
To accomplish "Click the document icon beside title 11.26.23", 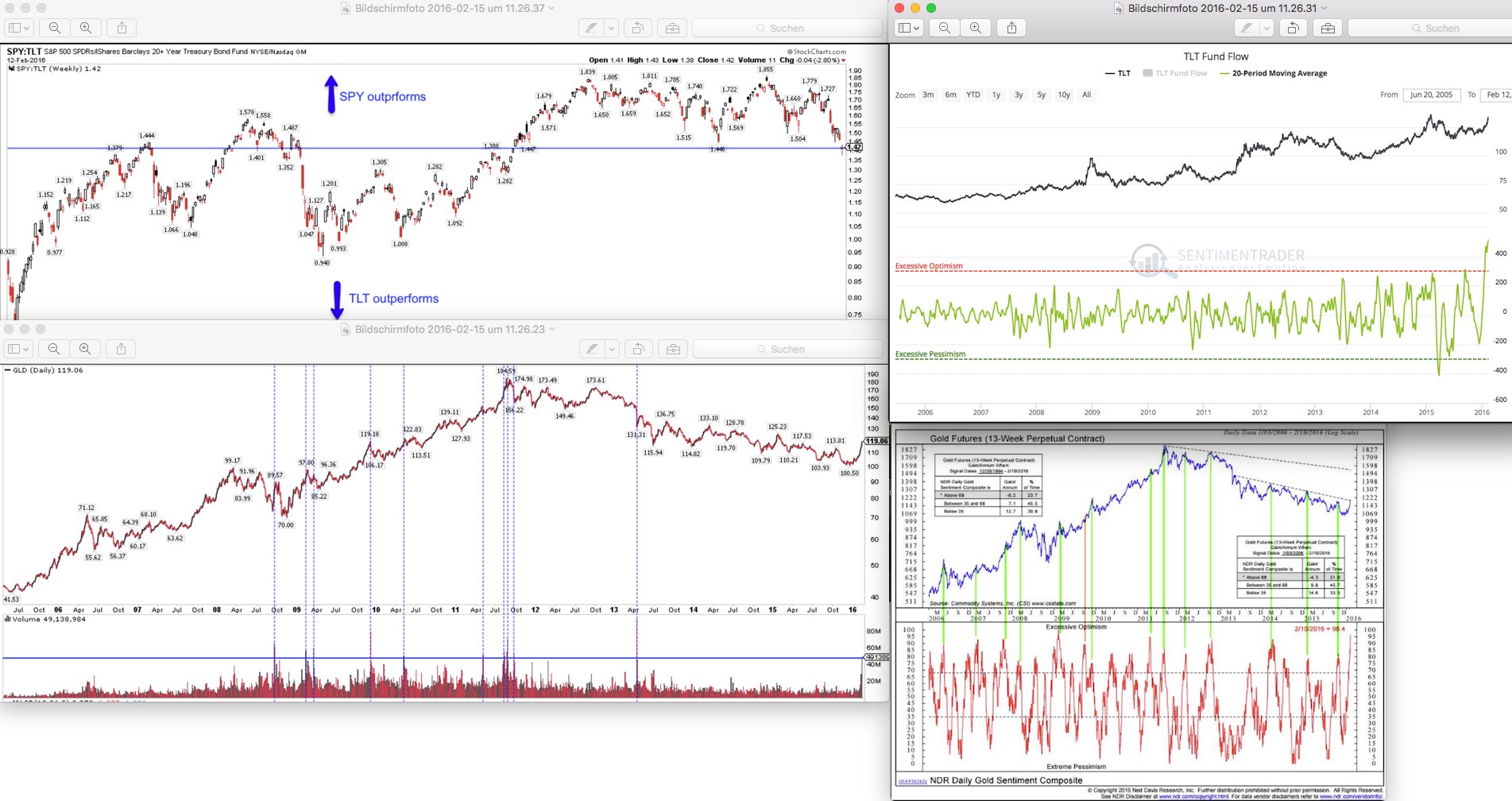I will tap(346, 329).
